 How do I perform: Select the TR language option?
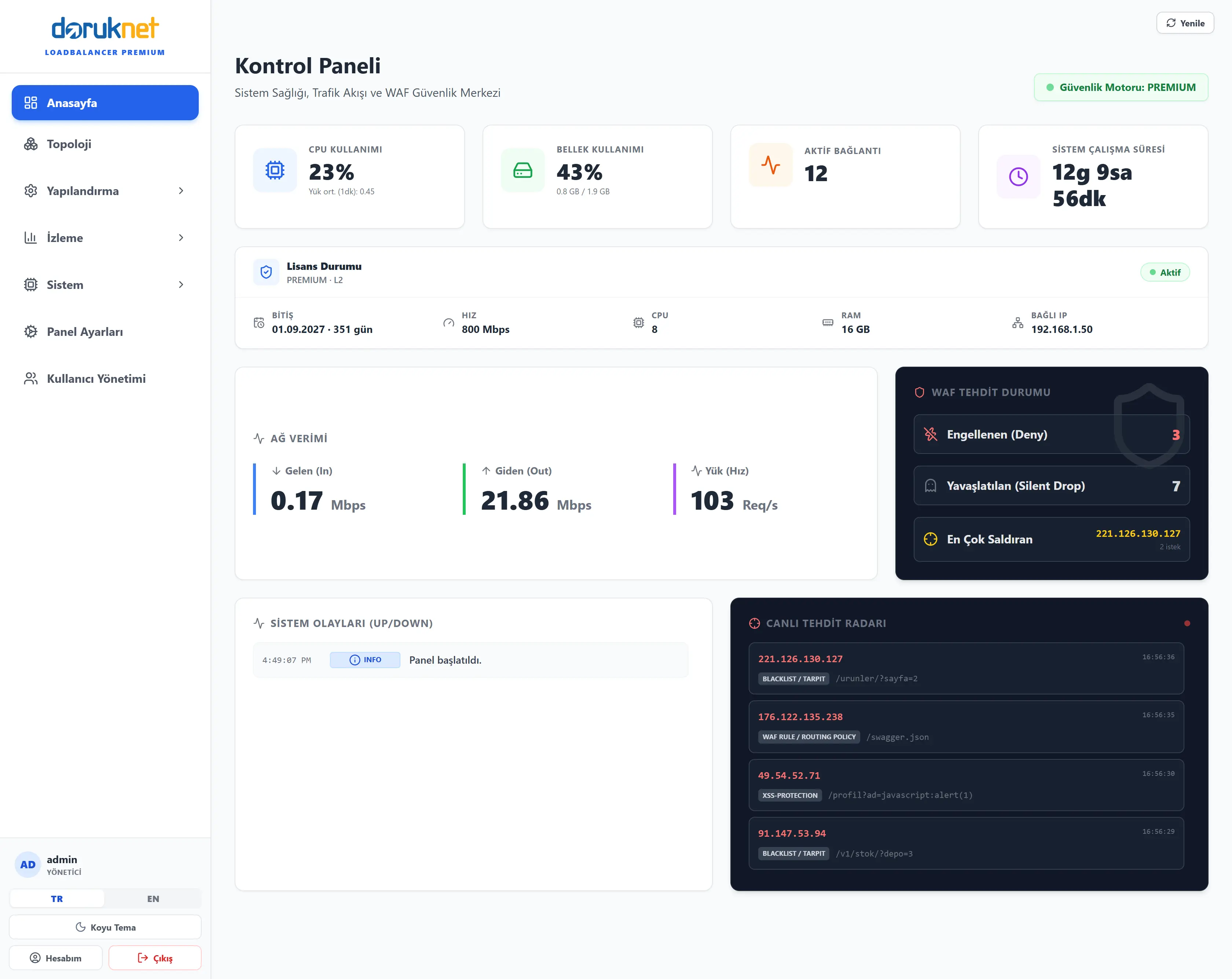pos(57,898)
